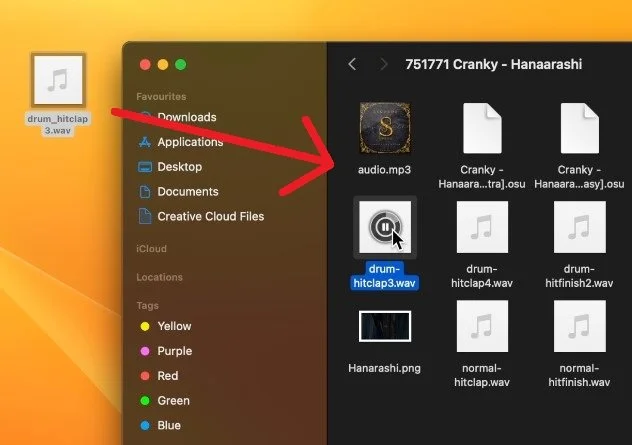Close the Finder window with red button
632x445 pixels.
click(x=145, y=64)
